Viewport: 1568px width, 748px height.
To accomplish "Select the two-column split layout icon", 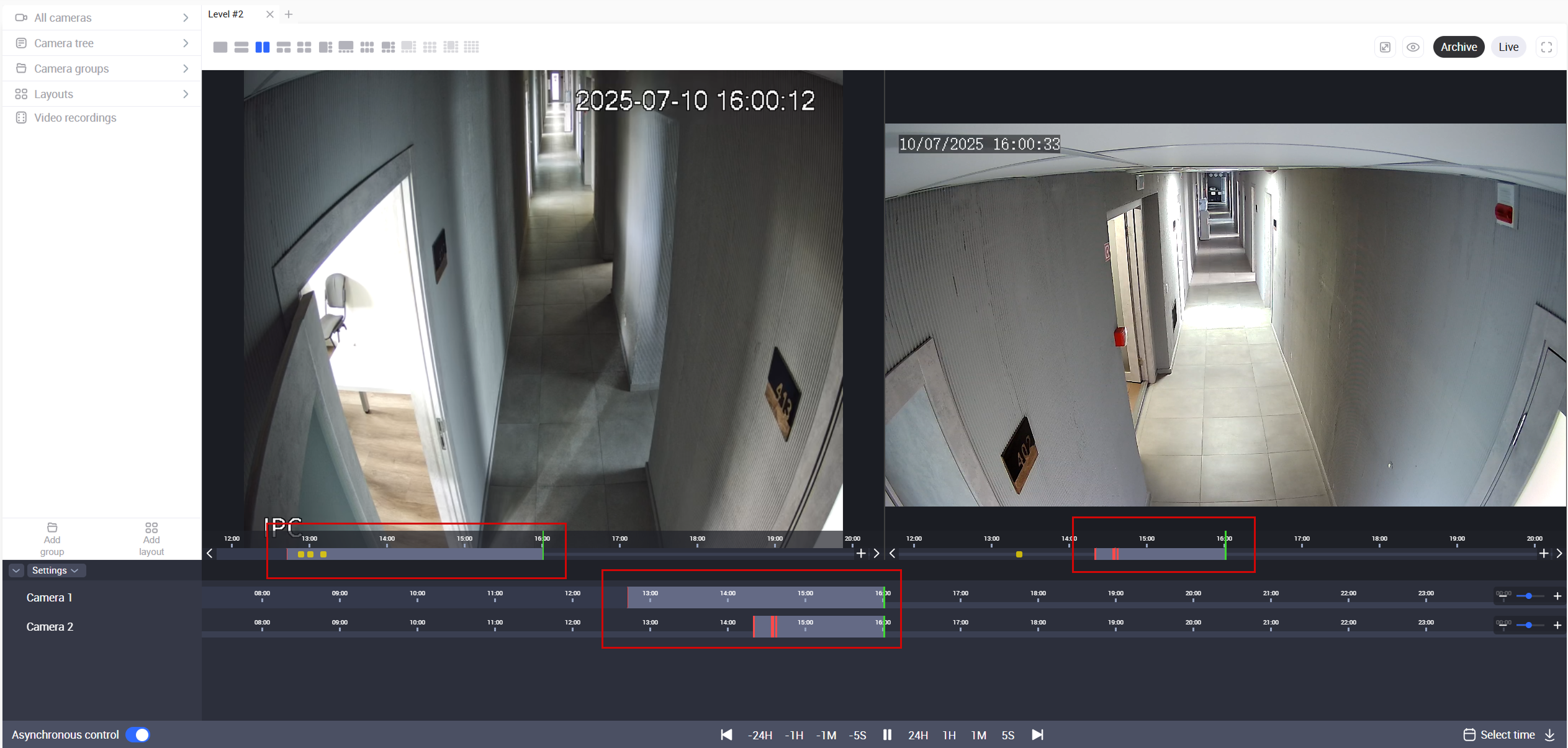I will click(x=263, y=47).
